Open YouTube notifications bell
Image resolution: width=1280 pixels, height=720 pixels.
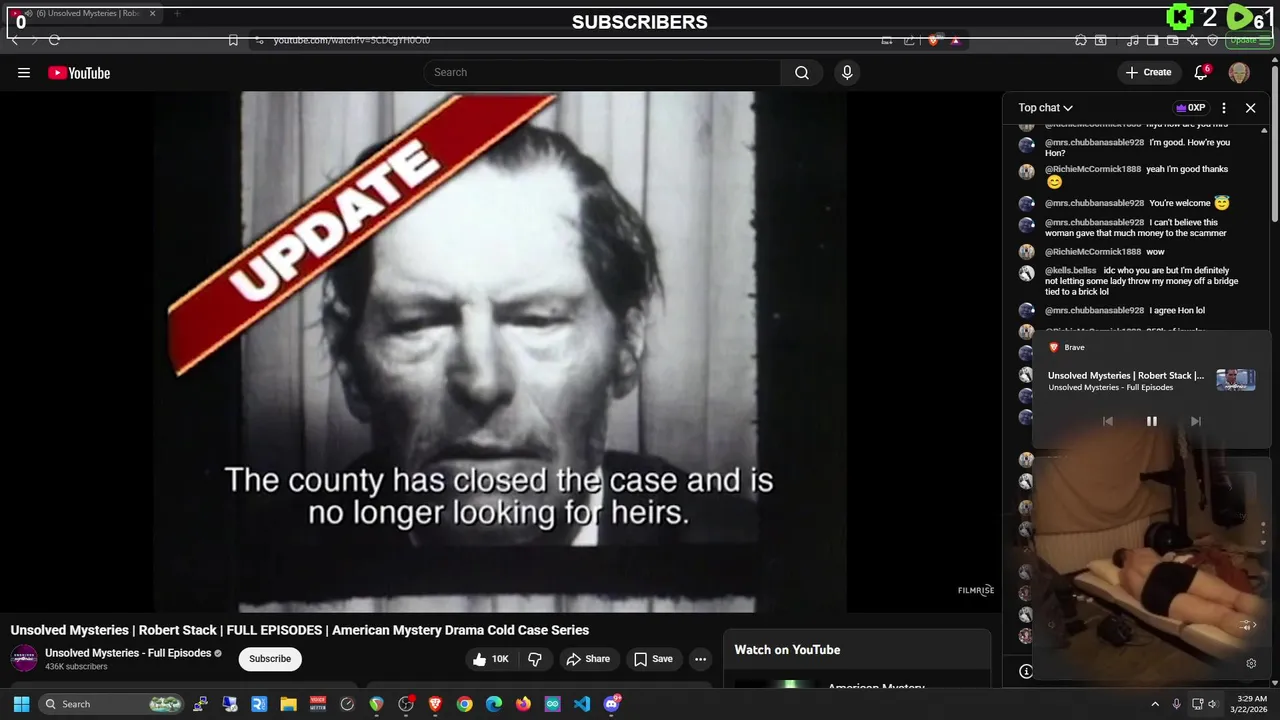(1202, 72)
